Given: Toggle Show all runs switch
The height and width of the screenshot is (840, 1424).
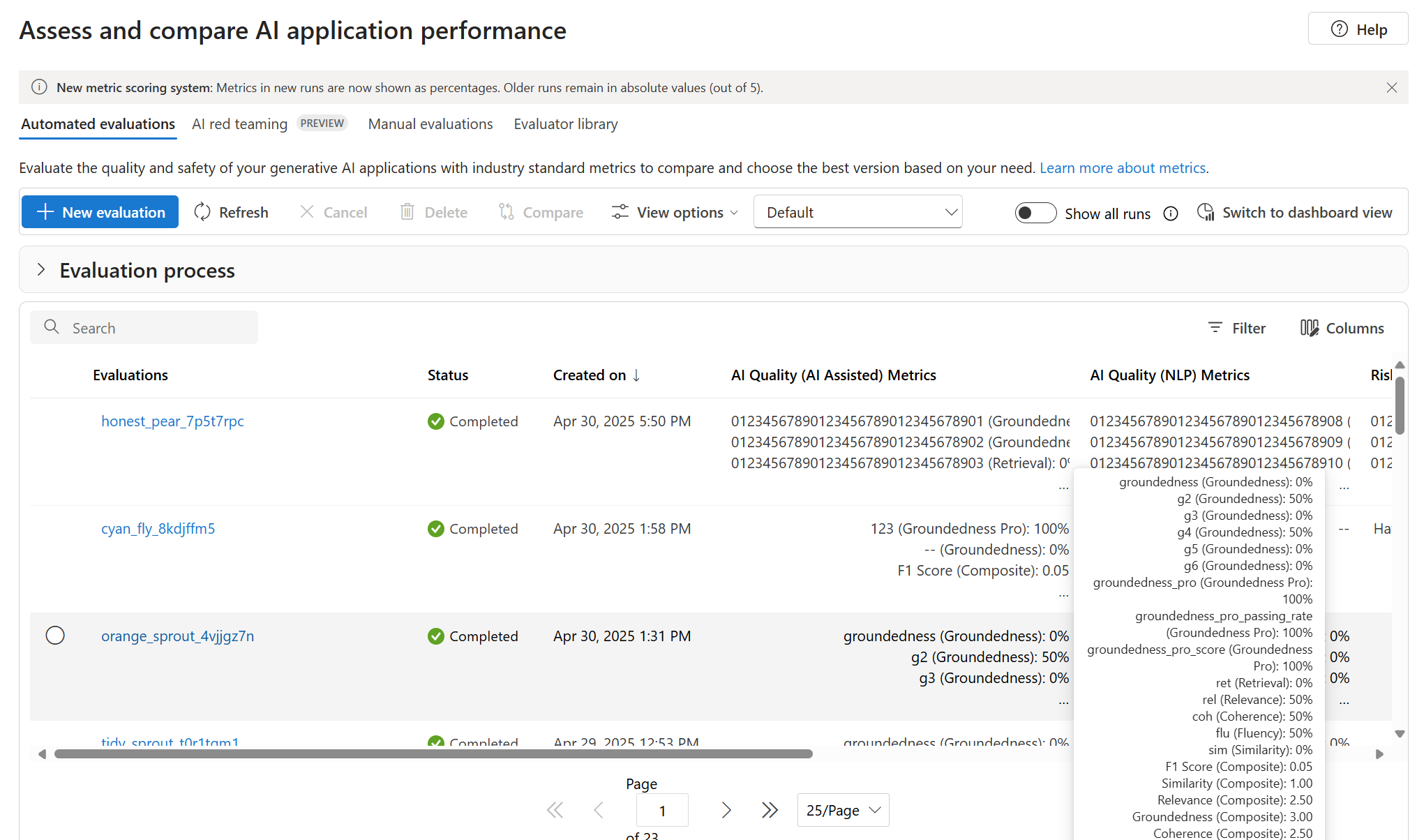Looking at the screenshot, I should coord(1035,213).
